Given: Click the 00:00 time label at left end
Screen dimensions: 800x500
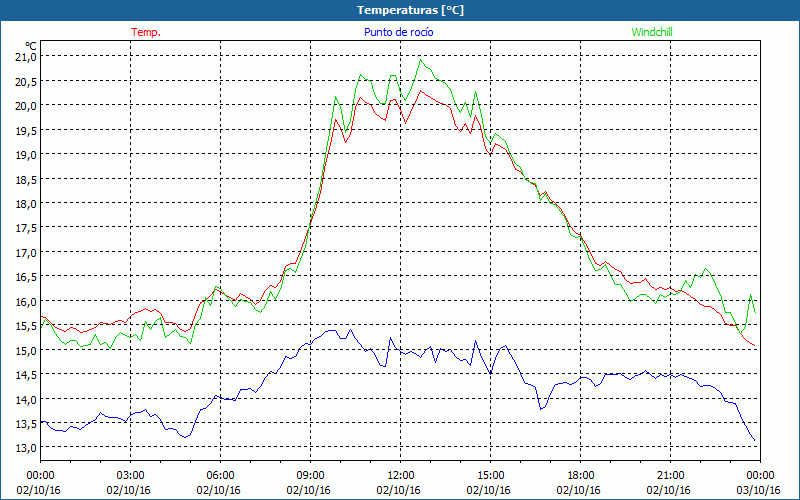Looking at the screenshot, I should pyautogui.click(x=40, y=475).
